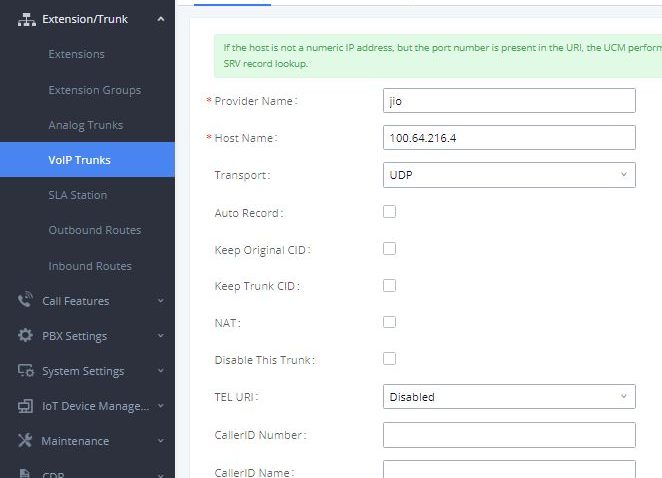Viewport: 662px width, 478px height.
Task: Collapse the Extension/Trunk menu section
Action: 161,19
